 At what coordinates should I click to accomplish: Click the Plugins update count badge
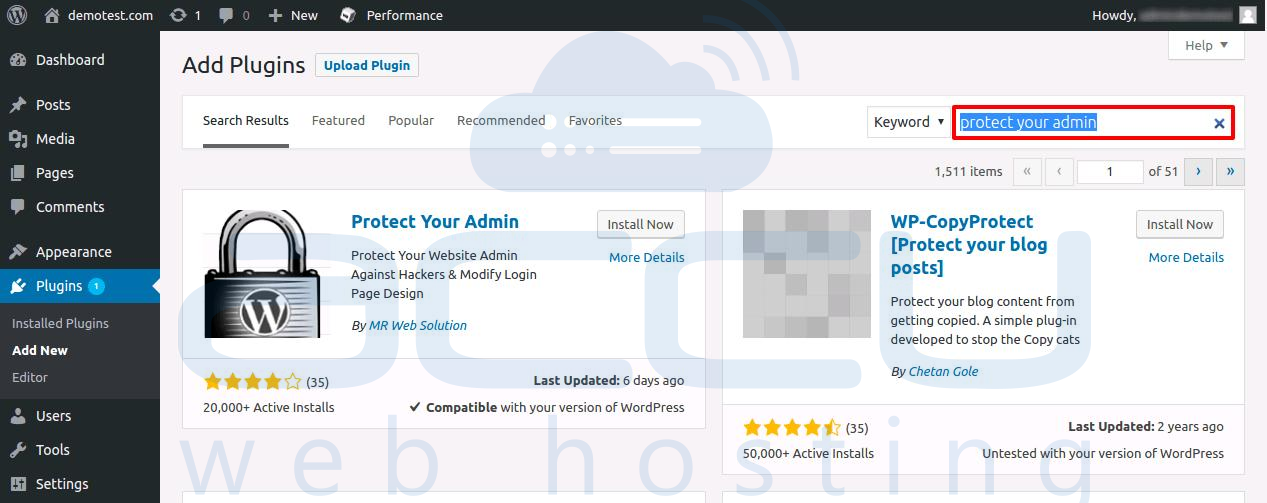(x=96, y=286)
